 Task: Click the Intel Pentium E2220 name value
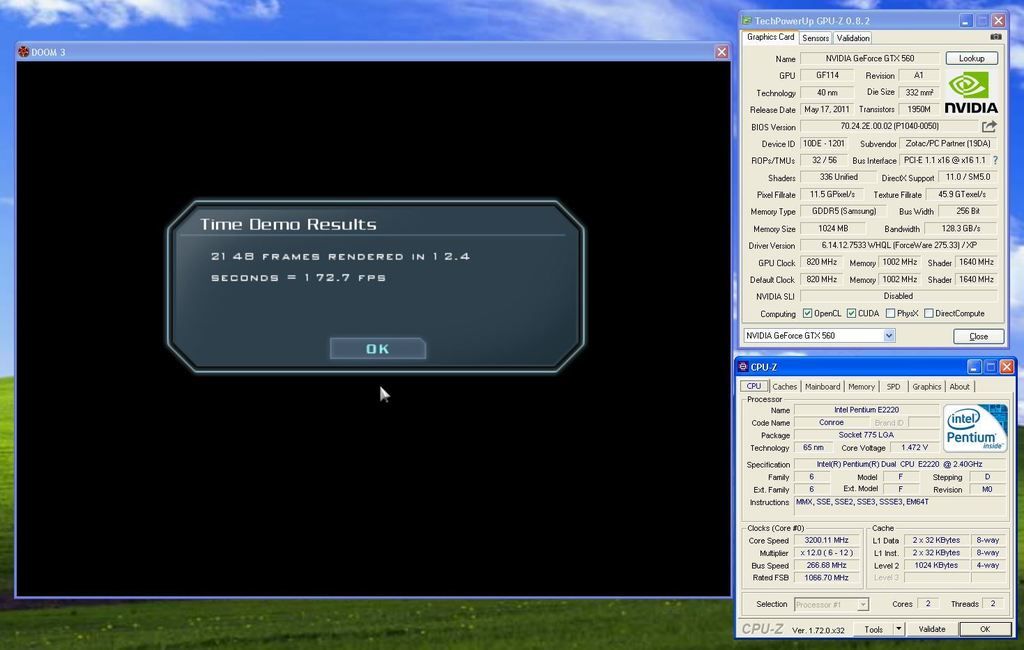(x=867, y=410)
